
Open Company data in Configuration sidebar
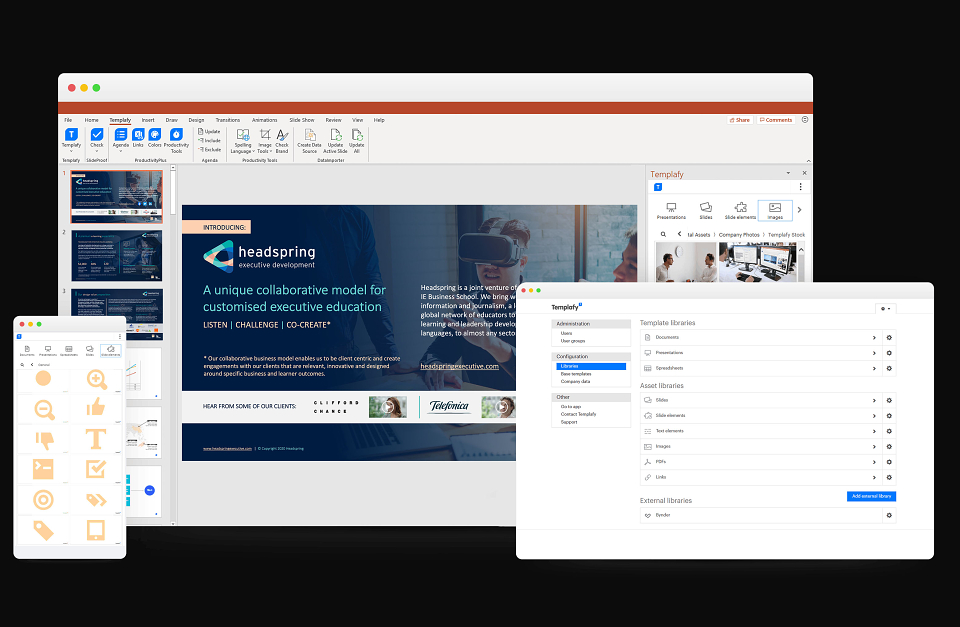pyautogui.click(x=576, y=381)
